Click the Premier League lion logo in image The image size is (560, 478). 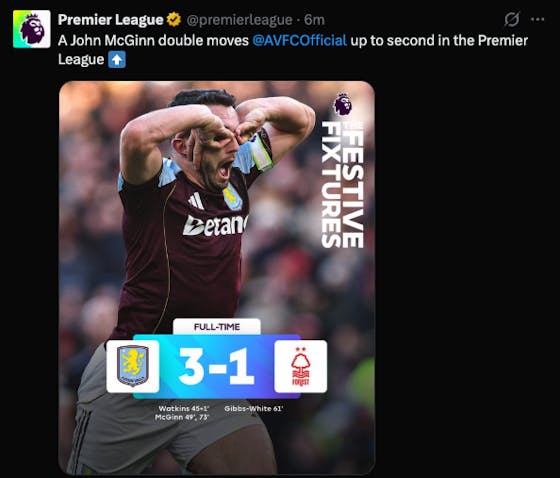(x=342, y=104)
